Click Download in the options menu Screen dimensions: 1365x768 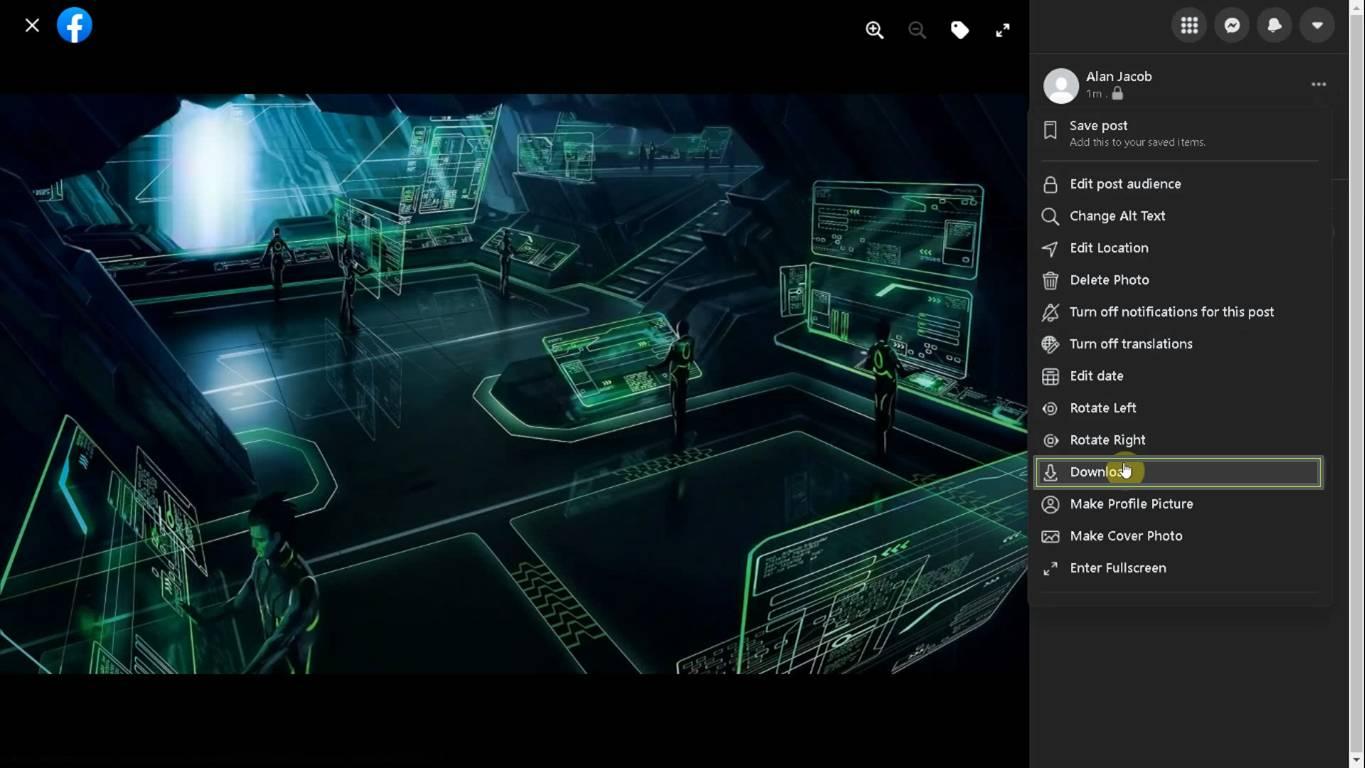click(x=1179, y=472)
